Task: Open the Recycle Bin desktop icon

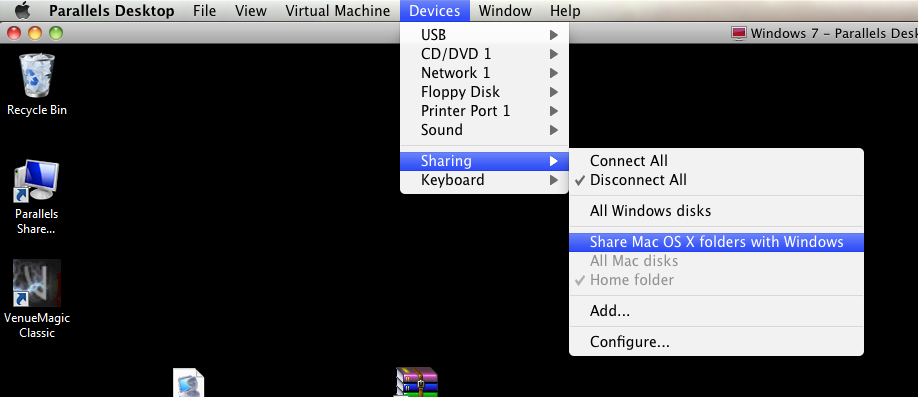Action: (x=37, y=75)
